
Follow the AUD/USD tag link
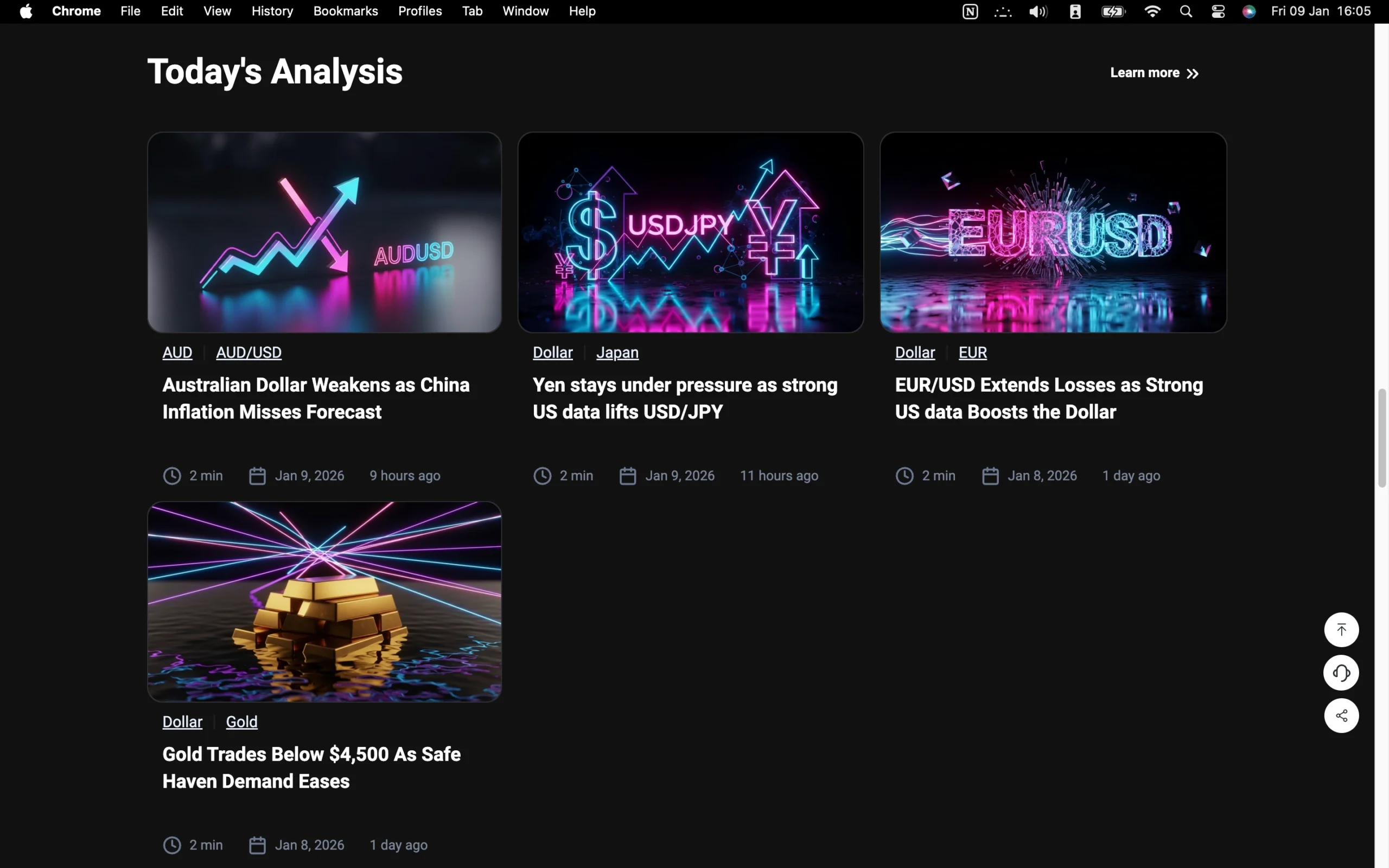coord(249,353)
